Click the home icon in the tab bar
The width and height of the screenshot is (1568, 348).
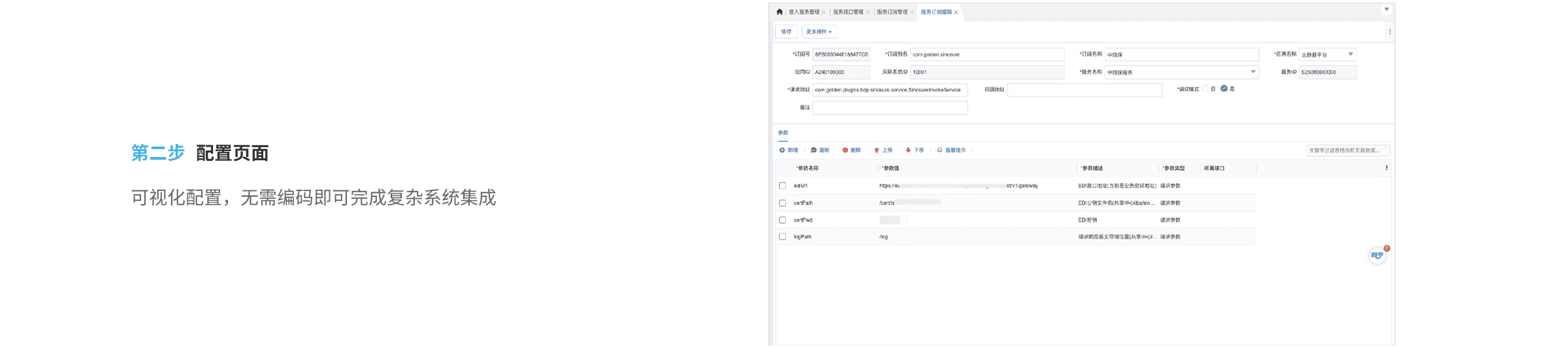(x=779, y=12)
